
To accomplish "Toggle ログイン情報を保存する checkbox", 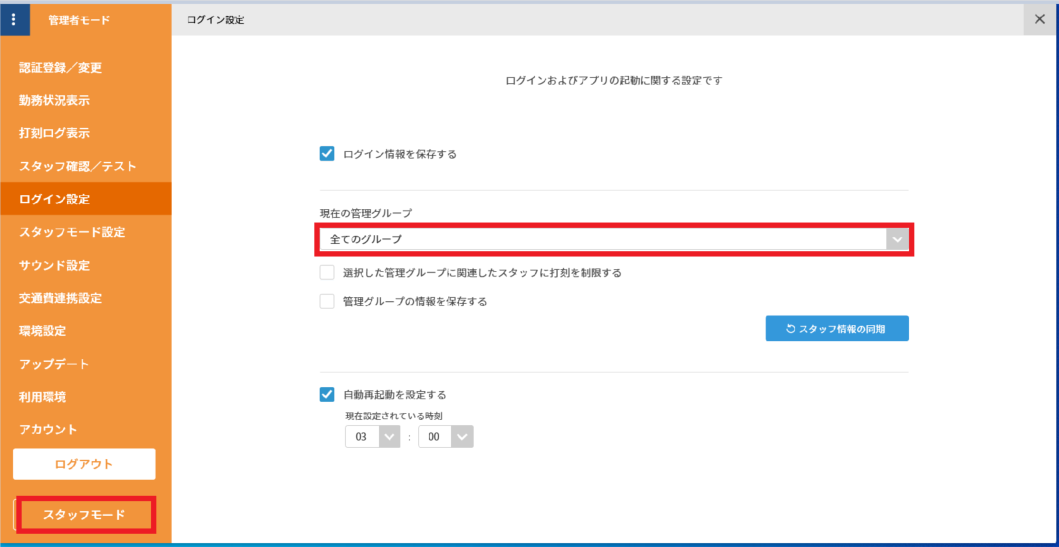I will 327,154.
